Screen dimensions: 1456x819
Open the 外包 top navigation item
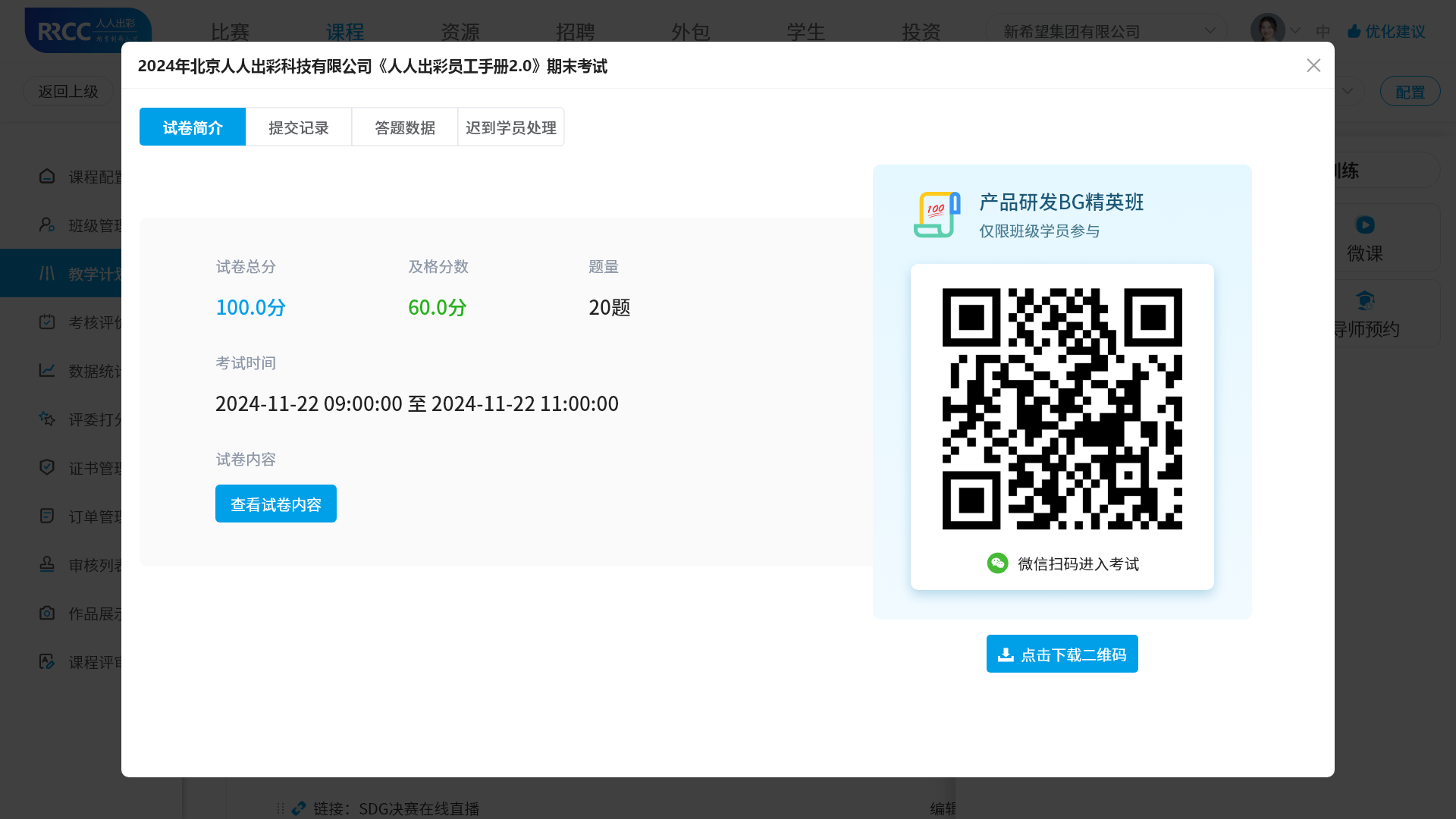(691, 32)
